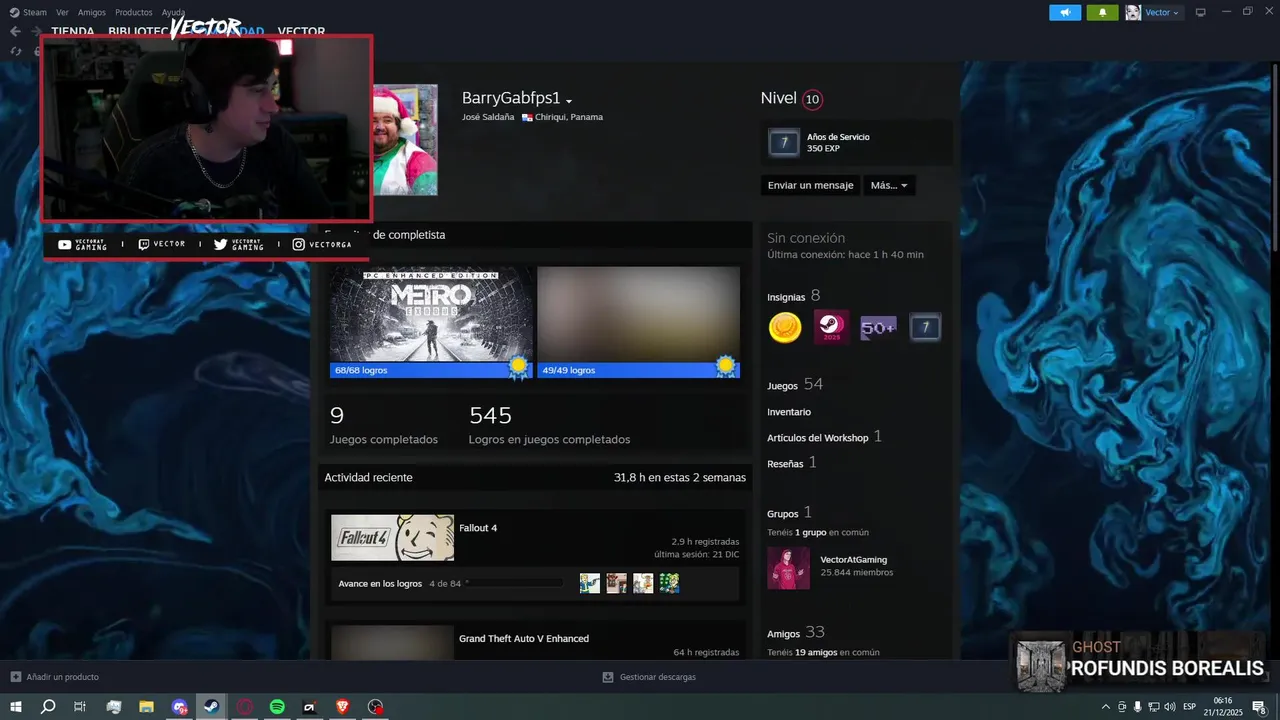Open the Juegos 54 link
Image resolution: width=1280 pixels, height=720 pixels.
coord(795,385)
